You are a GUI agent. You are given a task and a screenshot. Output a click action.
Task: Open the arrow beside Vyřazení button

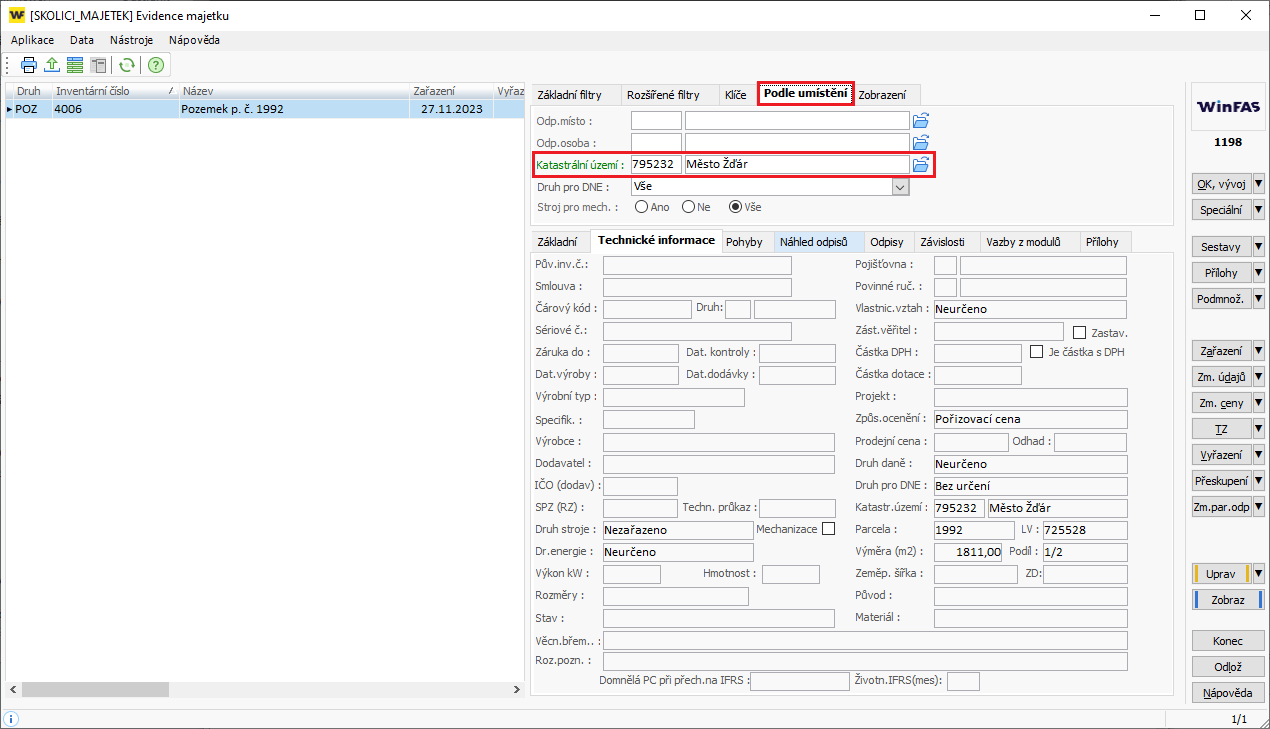point(1258,455)
